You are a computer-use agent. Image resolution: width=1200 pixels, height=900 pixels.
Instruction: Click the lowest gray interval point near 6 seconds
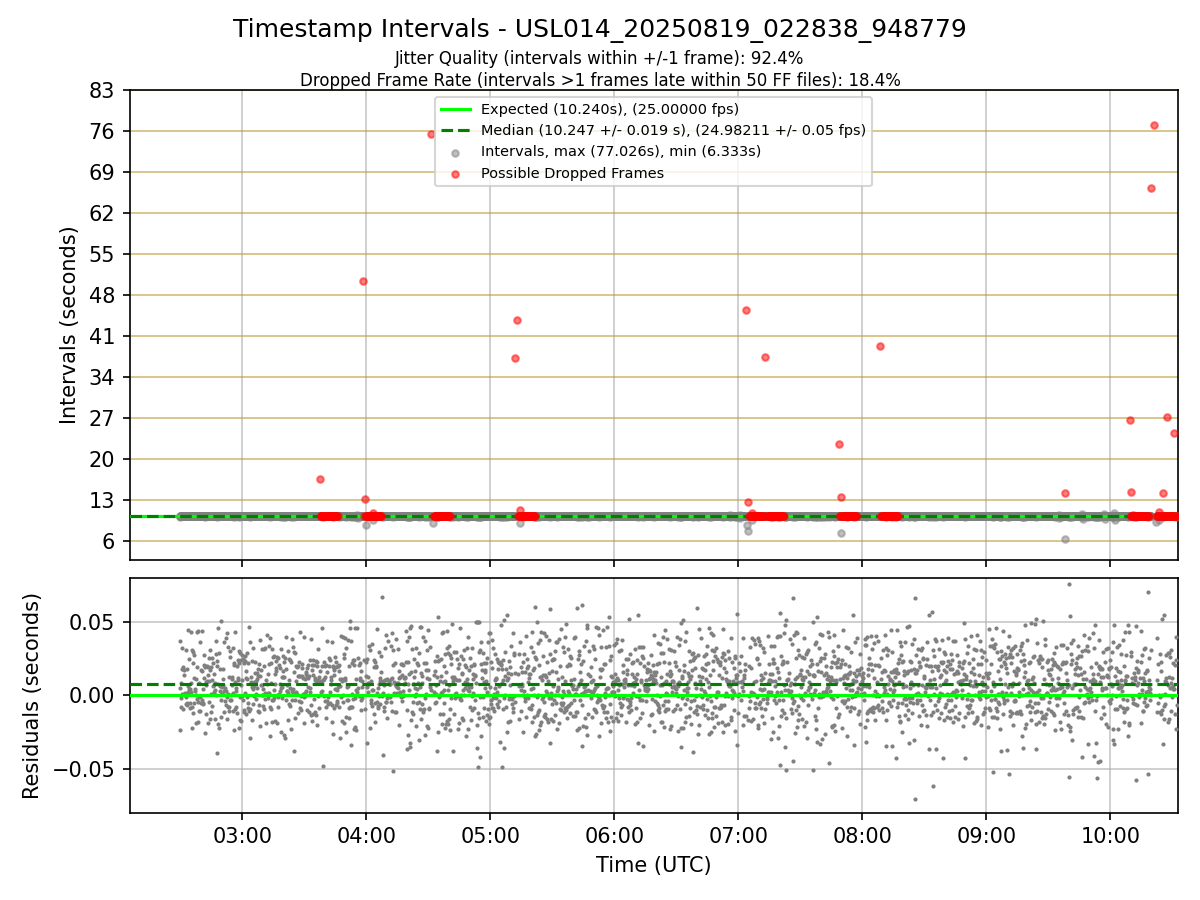click(x=1065, y=539)
